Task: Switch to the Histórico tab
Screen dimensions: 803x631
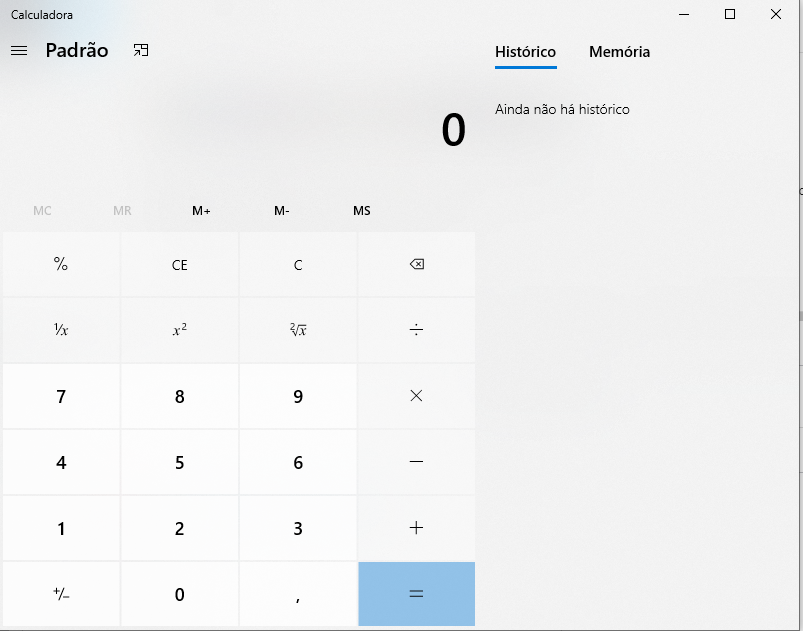Action: pyautogui.click(x=524, y=52)
